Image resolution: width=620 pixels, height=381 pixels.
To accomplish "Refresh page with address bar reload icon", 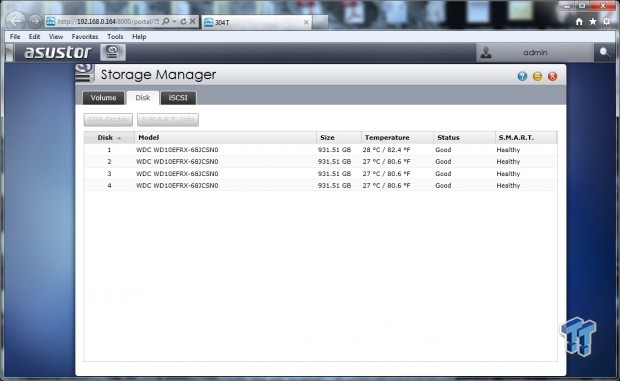I will point(183,22).
